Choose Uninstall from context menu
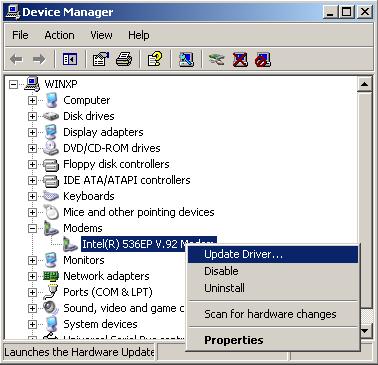 pyautogui.click(x=273, y=288)
